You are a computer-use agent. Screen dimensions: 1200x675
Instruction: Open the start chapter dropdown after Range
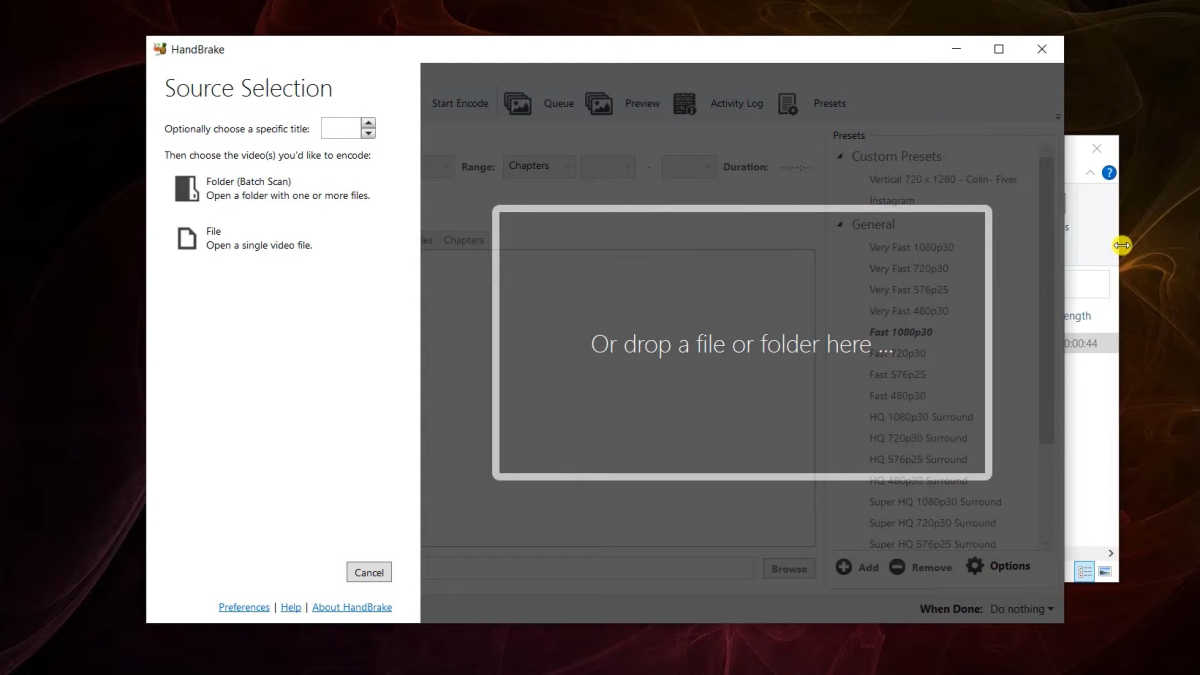[x=608, y=166]
